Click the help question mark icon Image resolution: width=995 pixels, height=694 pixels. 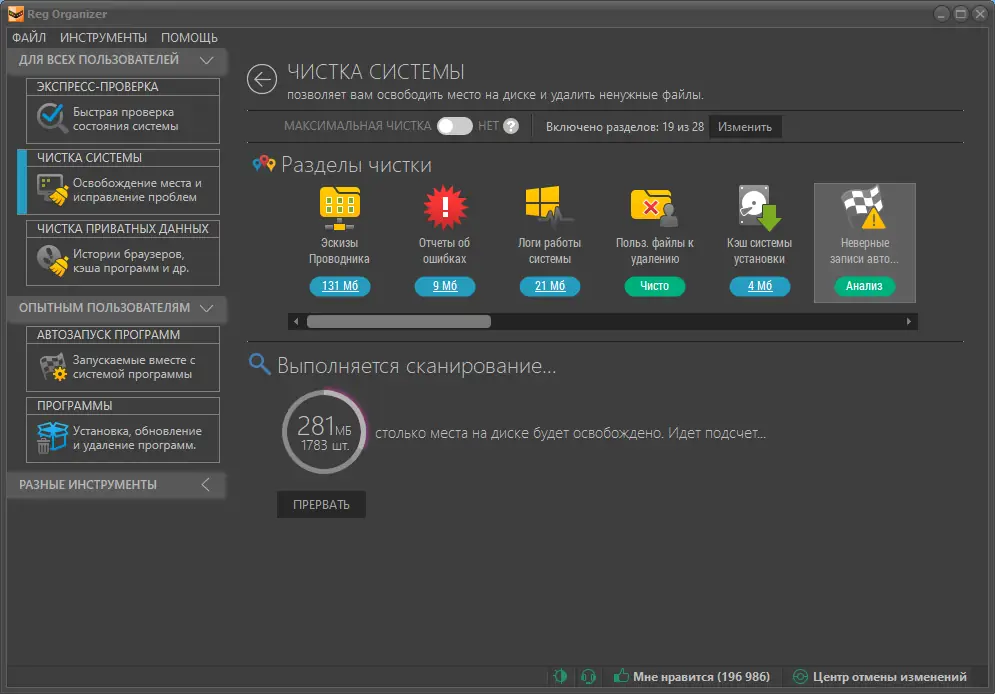(x=511, y=126)
